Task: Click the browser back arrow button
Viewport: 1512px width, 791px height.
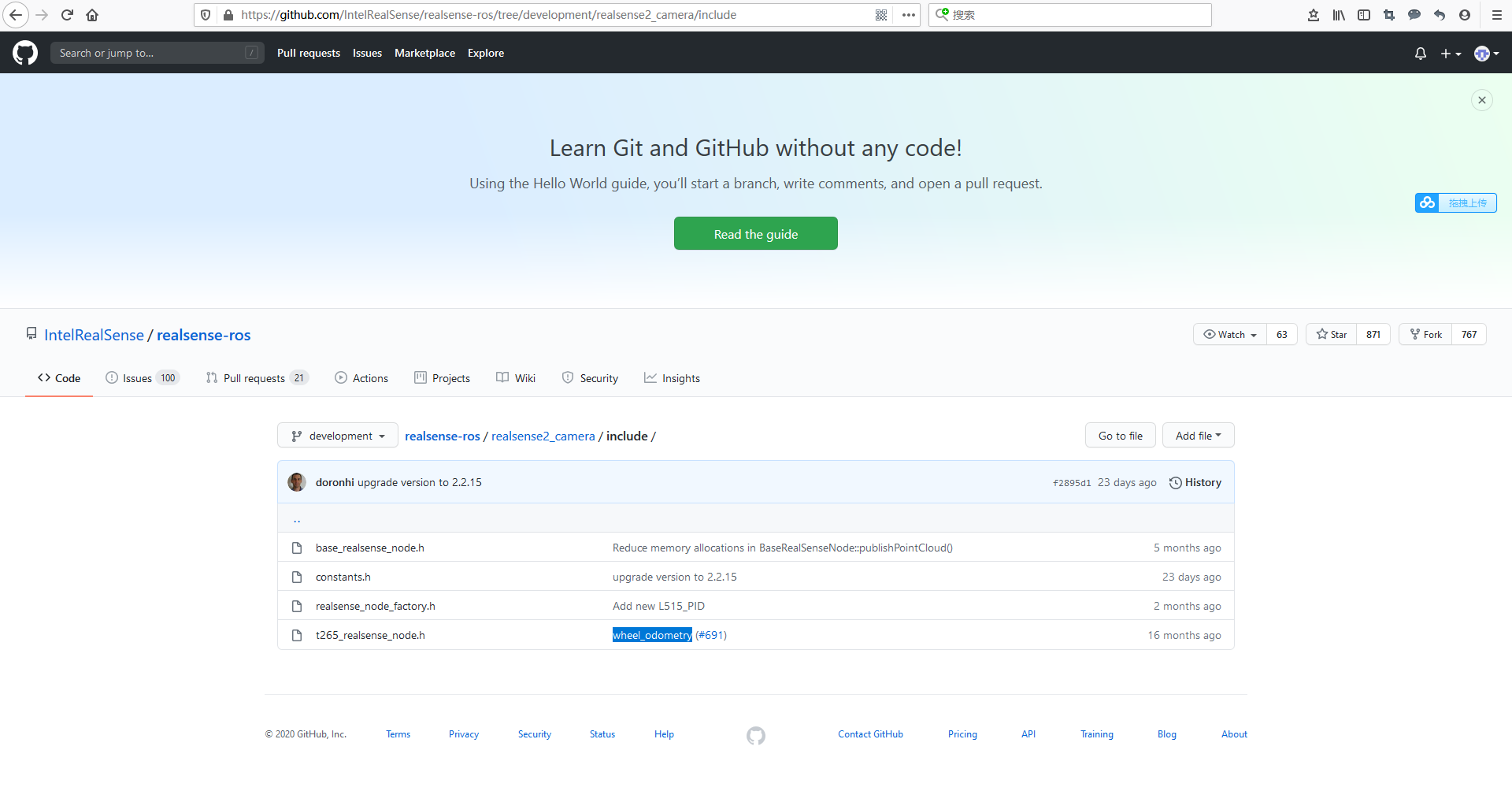Action: [x=15, y=15]
